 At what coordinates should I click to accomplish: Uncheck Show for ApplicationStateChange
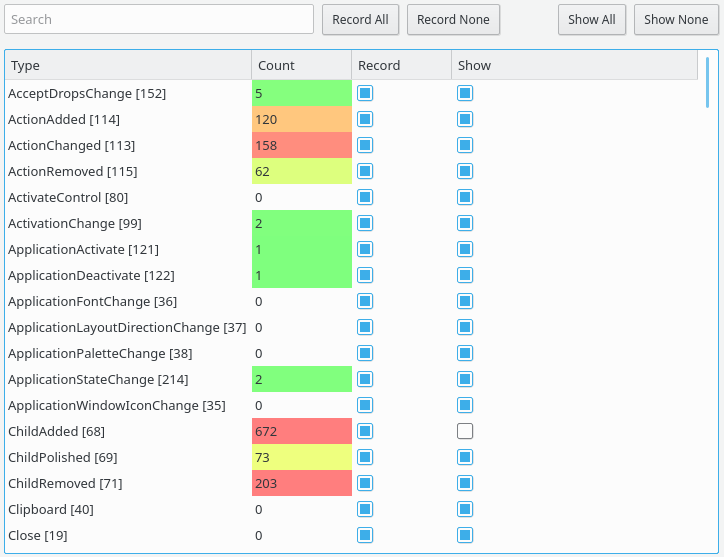click(465, 380)
